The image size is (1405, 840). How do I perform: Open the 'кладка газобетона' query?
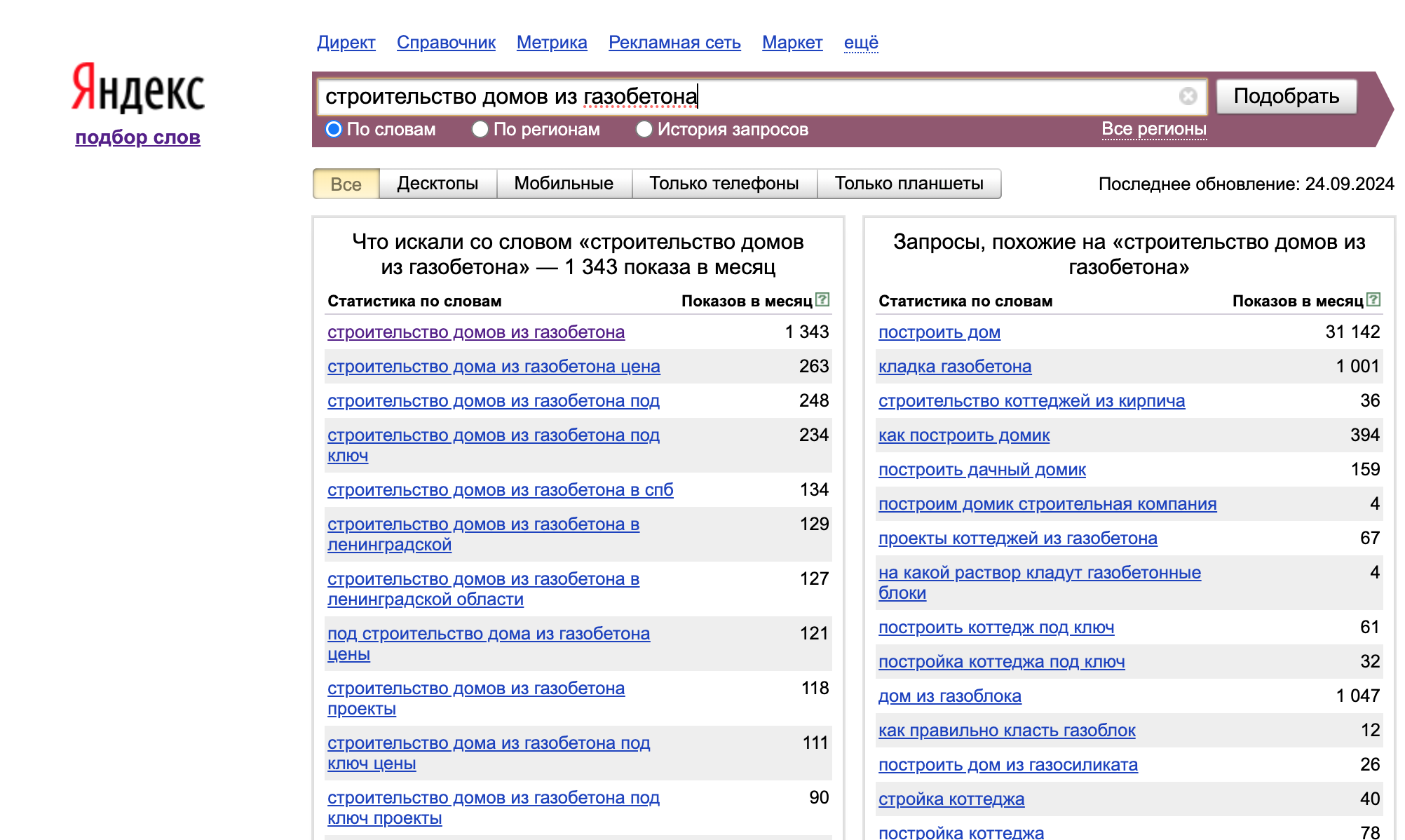pyautogui.click(x=955, y=367)
